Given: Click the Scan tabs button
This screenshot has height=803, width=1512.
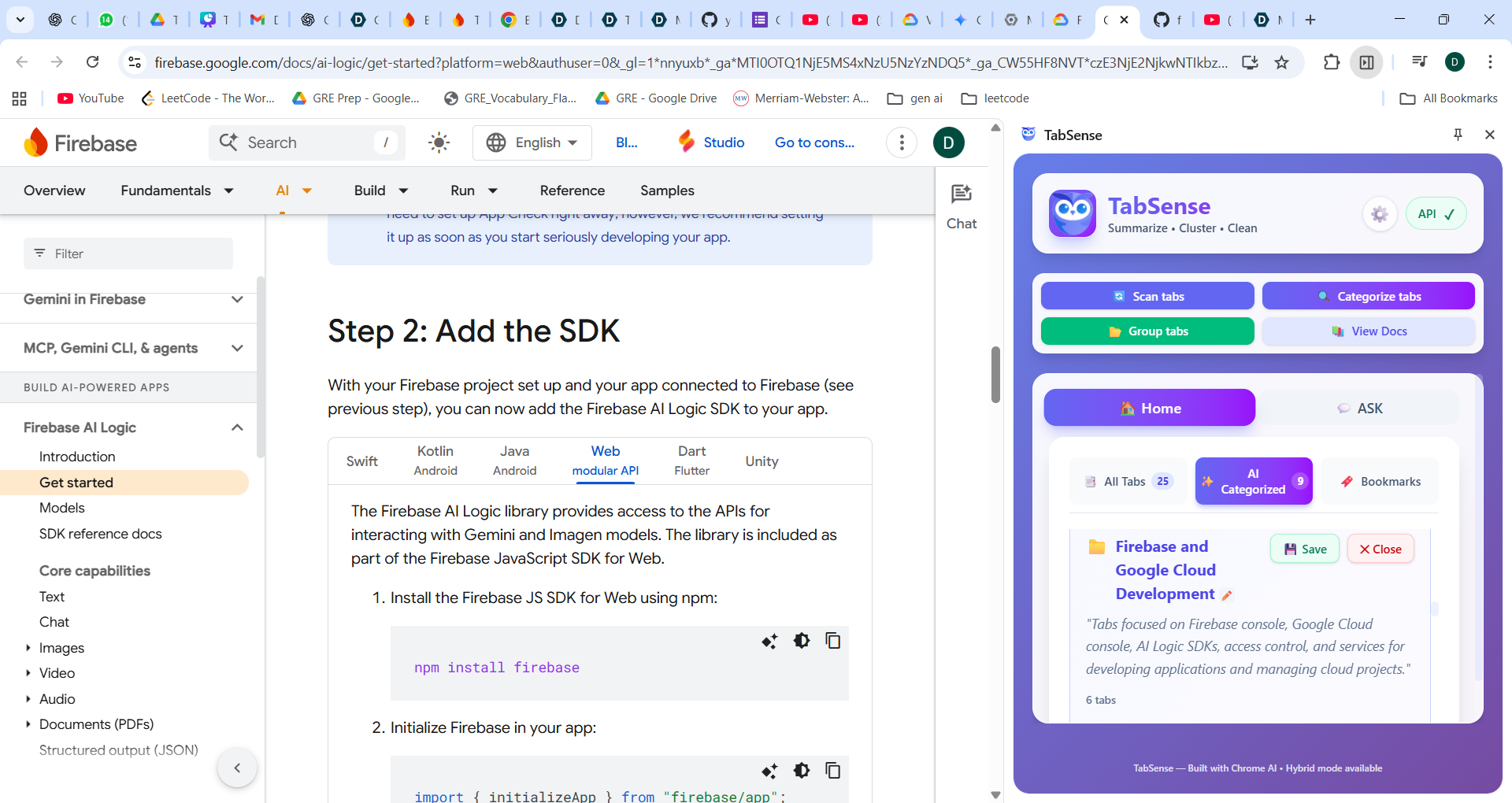Looking at the screenshot, I should click(x=1147, y=296).
